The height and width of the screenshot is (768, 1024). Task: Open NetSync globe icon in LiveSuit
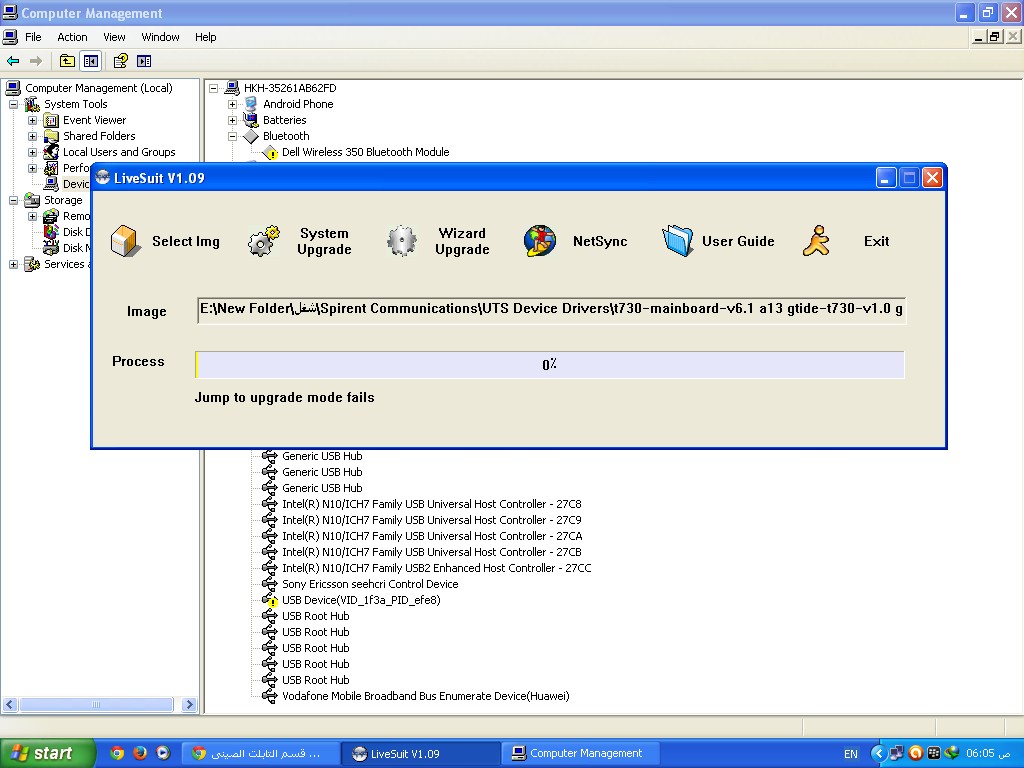click(x=539, y=241)
